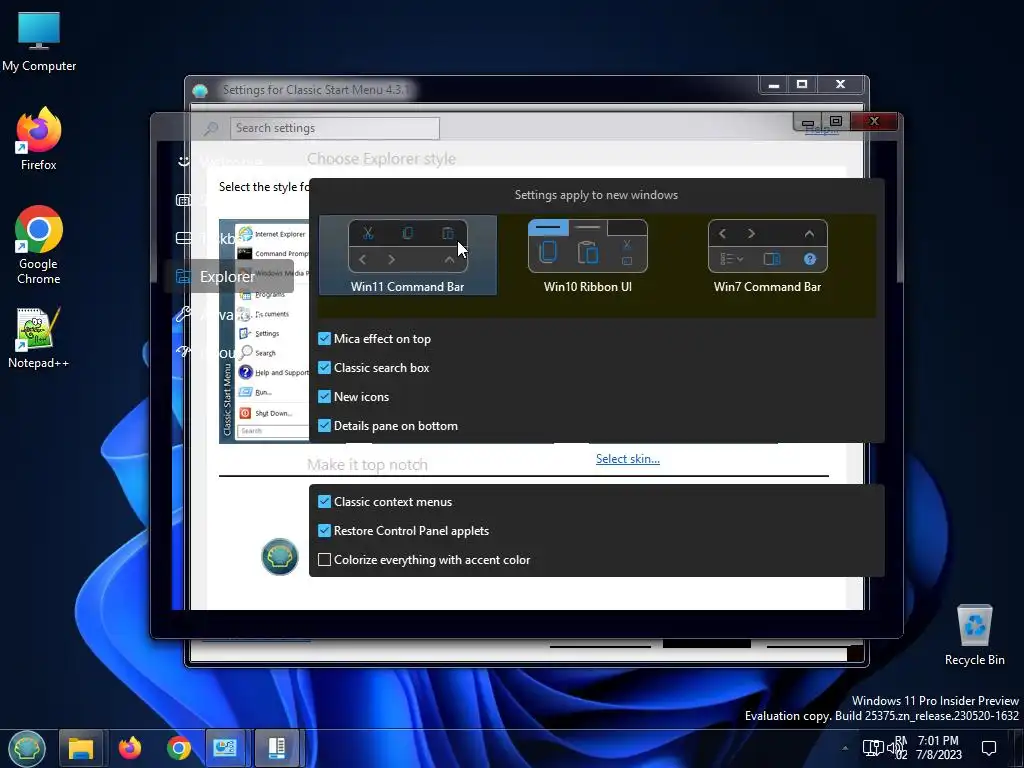The height and width of the screenshot is (768, 1024).
Task: Select the Win7 Command Bar style
Action: pyautogui.click(x=767, y=255)
